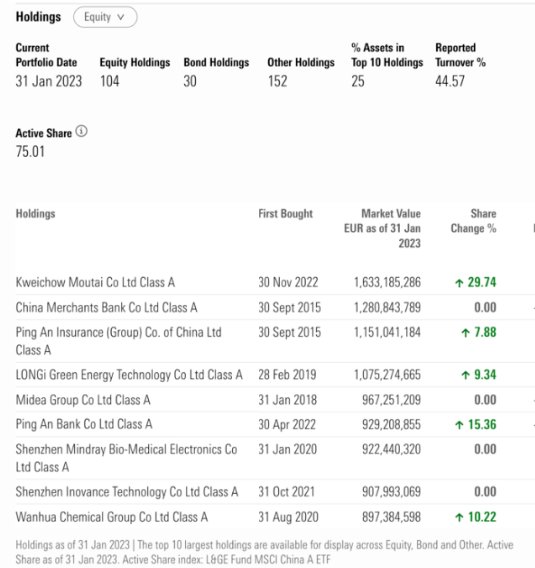535x568 pixels.
Task: Click the up arrow beside 15.36
Action: click(459, 425)
